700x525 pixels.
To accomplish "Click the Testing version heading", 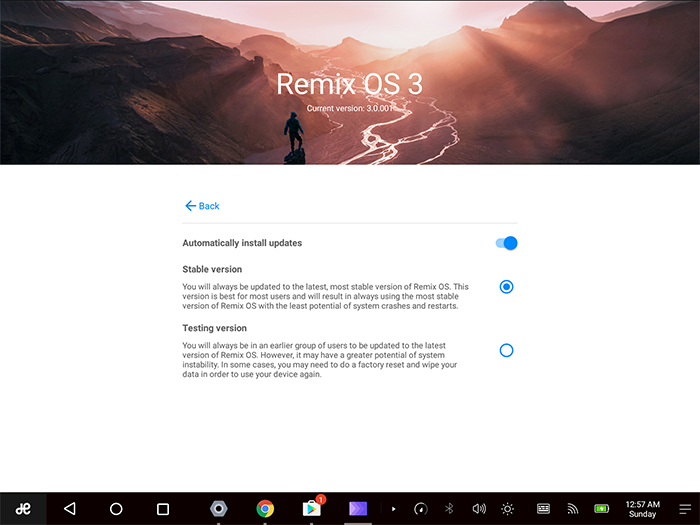I will pyautogui.click(x=214, y=328).
